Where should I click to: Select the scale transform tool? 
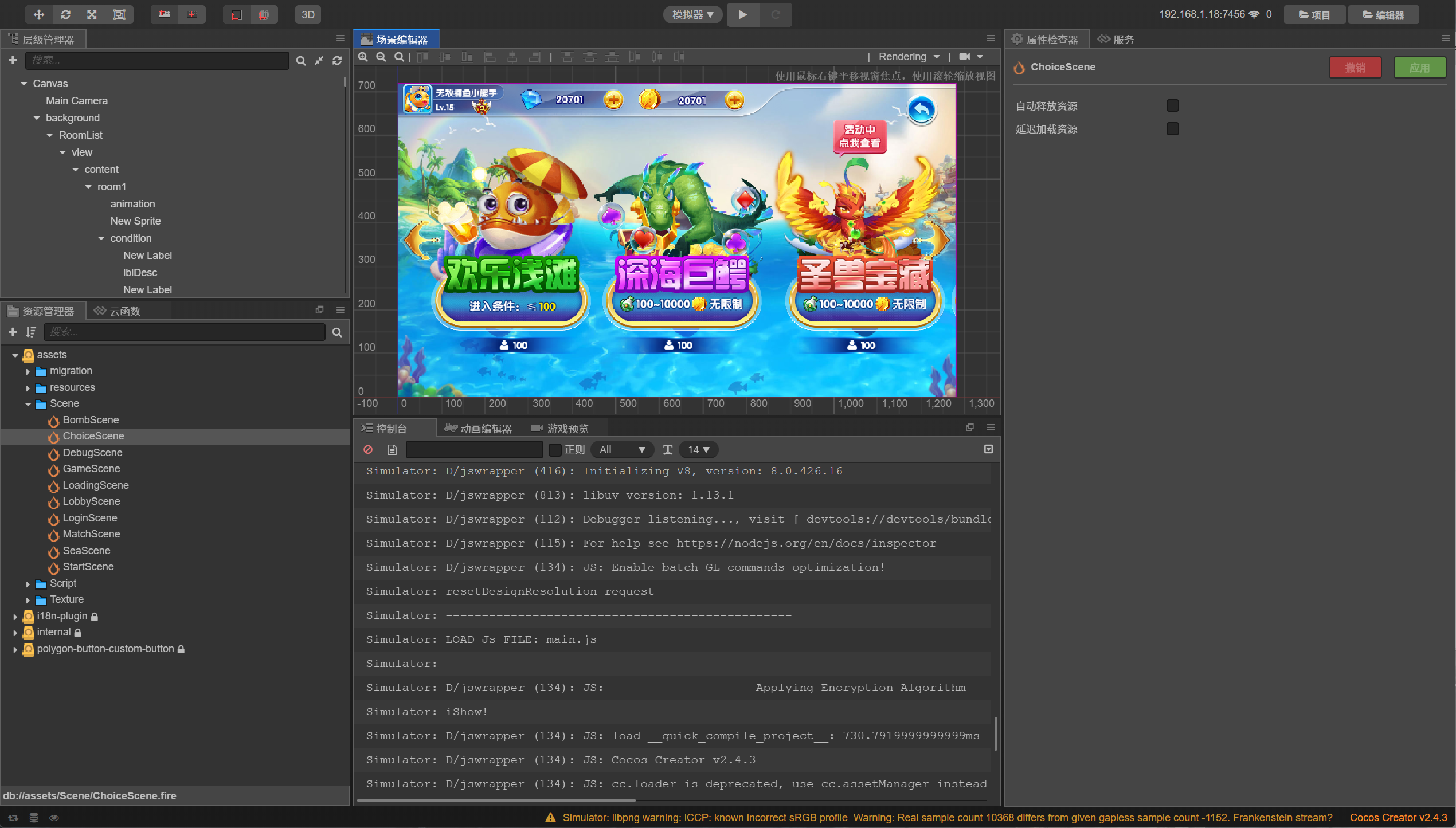click(x=92, y=14)
